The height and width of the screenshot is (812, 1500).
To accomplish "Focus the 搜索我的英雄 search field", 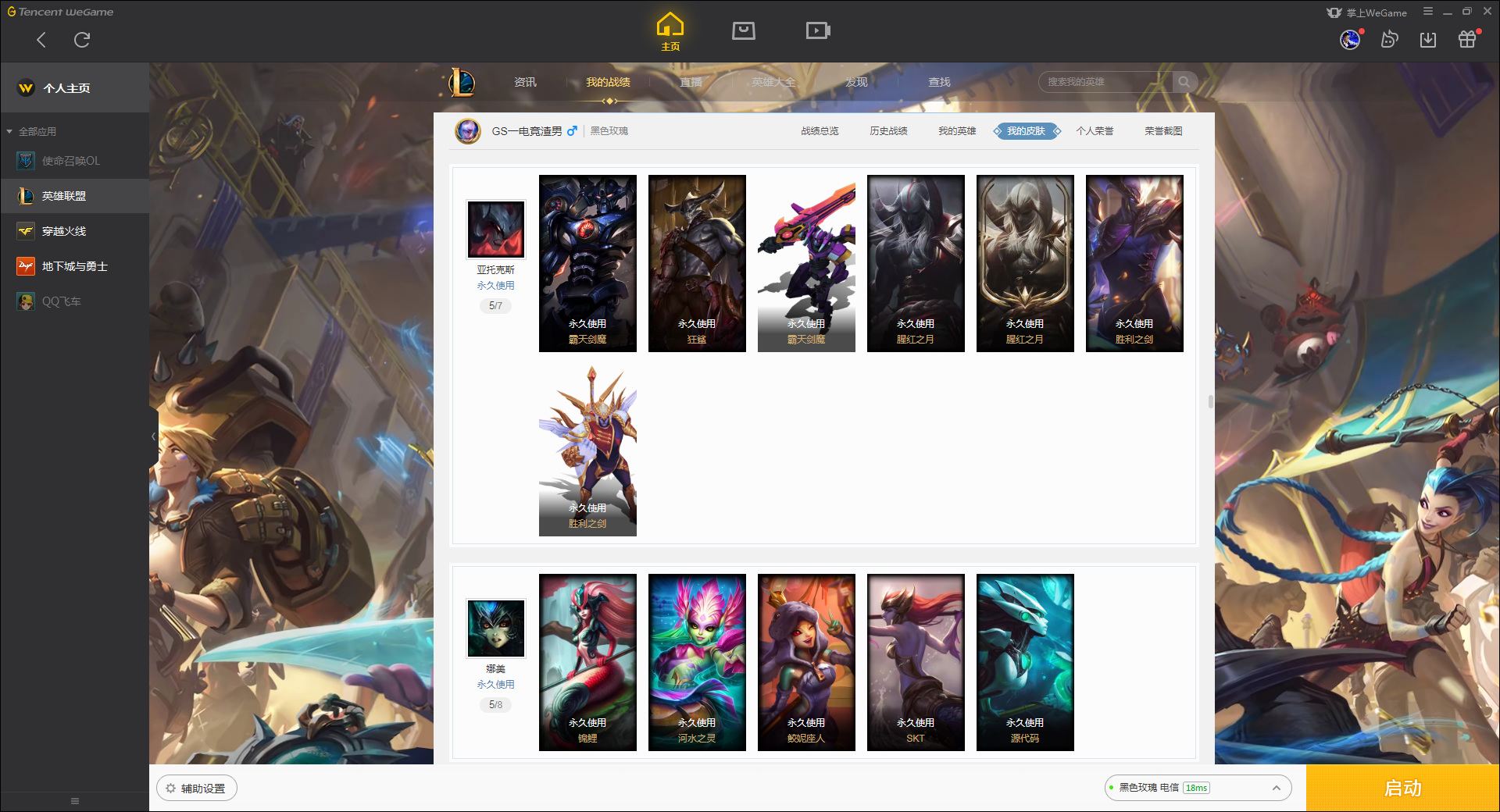I will 1105,82.
